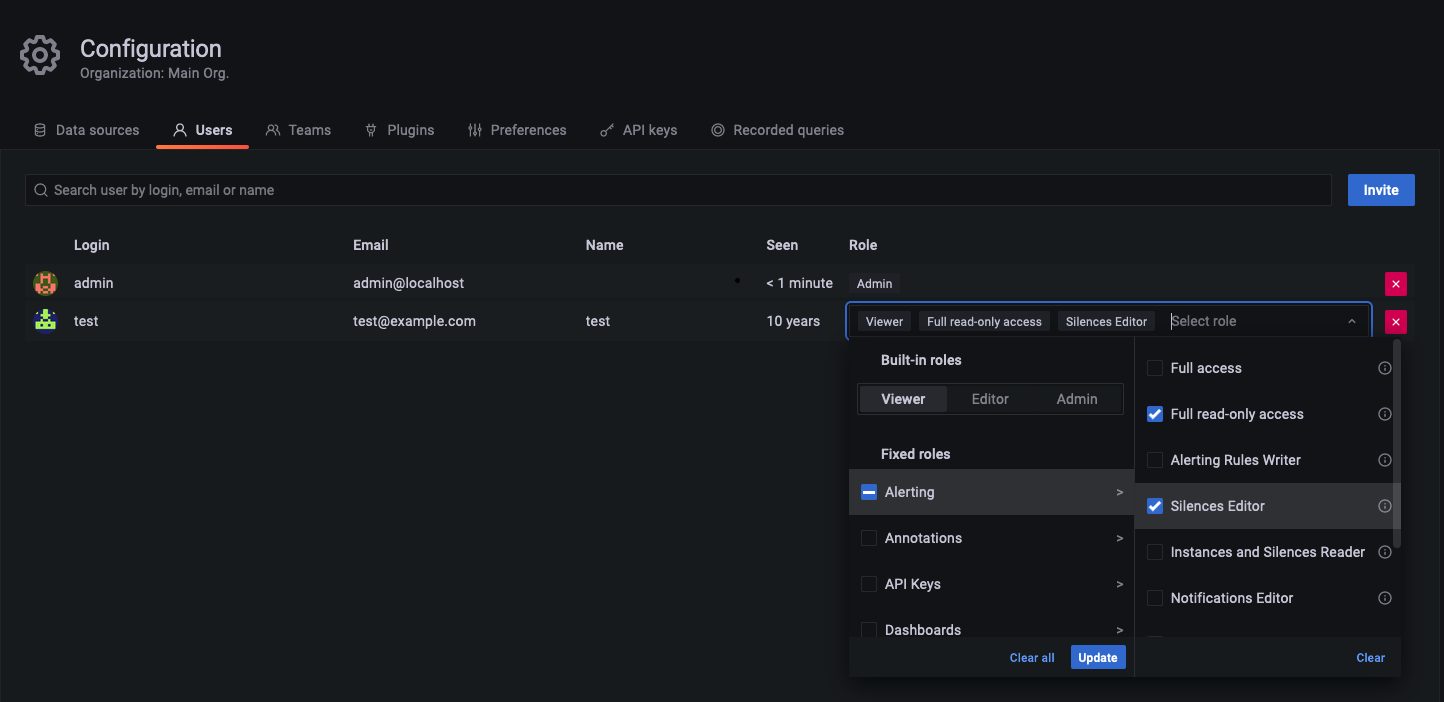The image size is (1444, 702).
Task: Uncheck the Full read-only access checkbox
Action: click(1155, 414)
